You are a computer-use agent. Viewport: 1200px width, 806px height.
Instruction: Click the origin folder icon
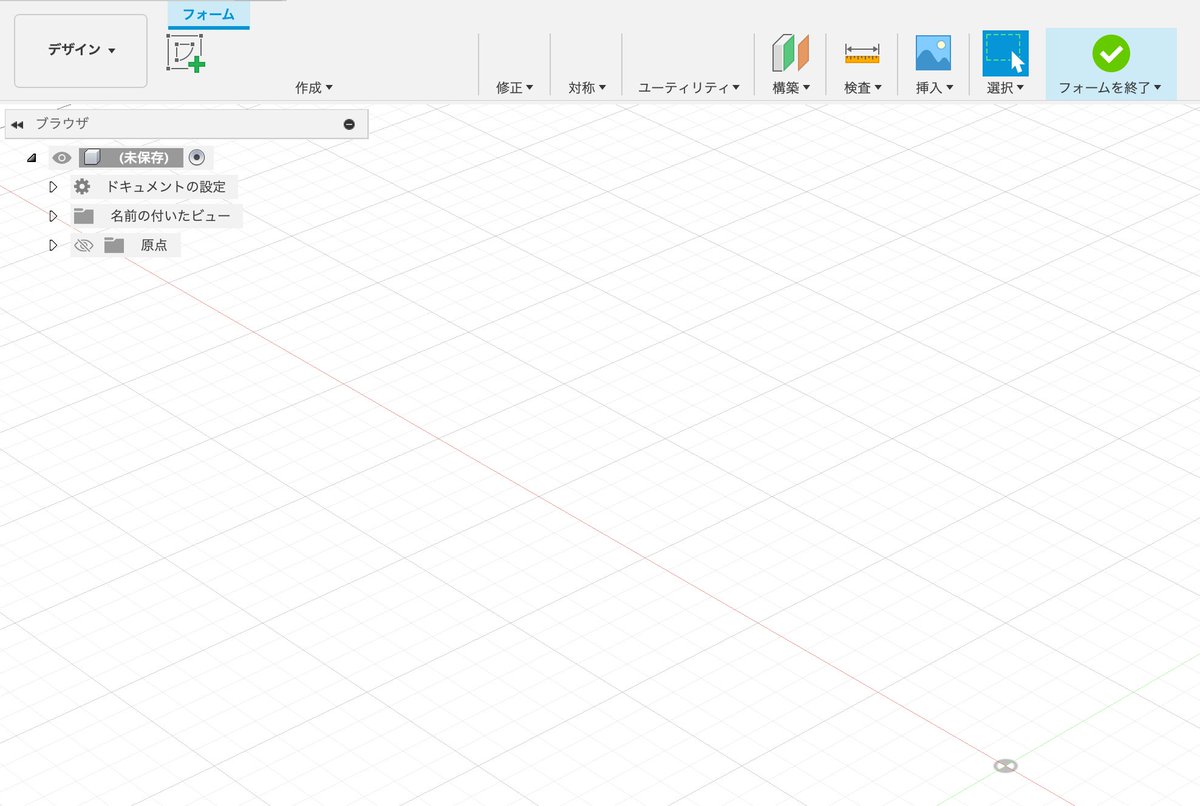pos(114,245)
